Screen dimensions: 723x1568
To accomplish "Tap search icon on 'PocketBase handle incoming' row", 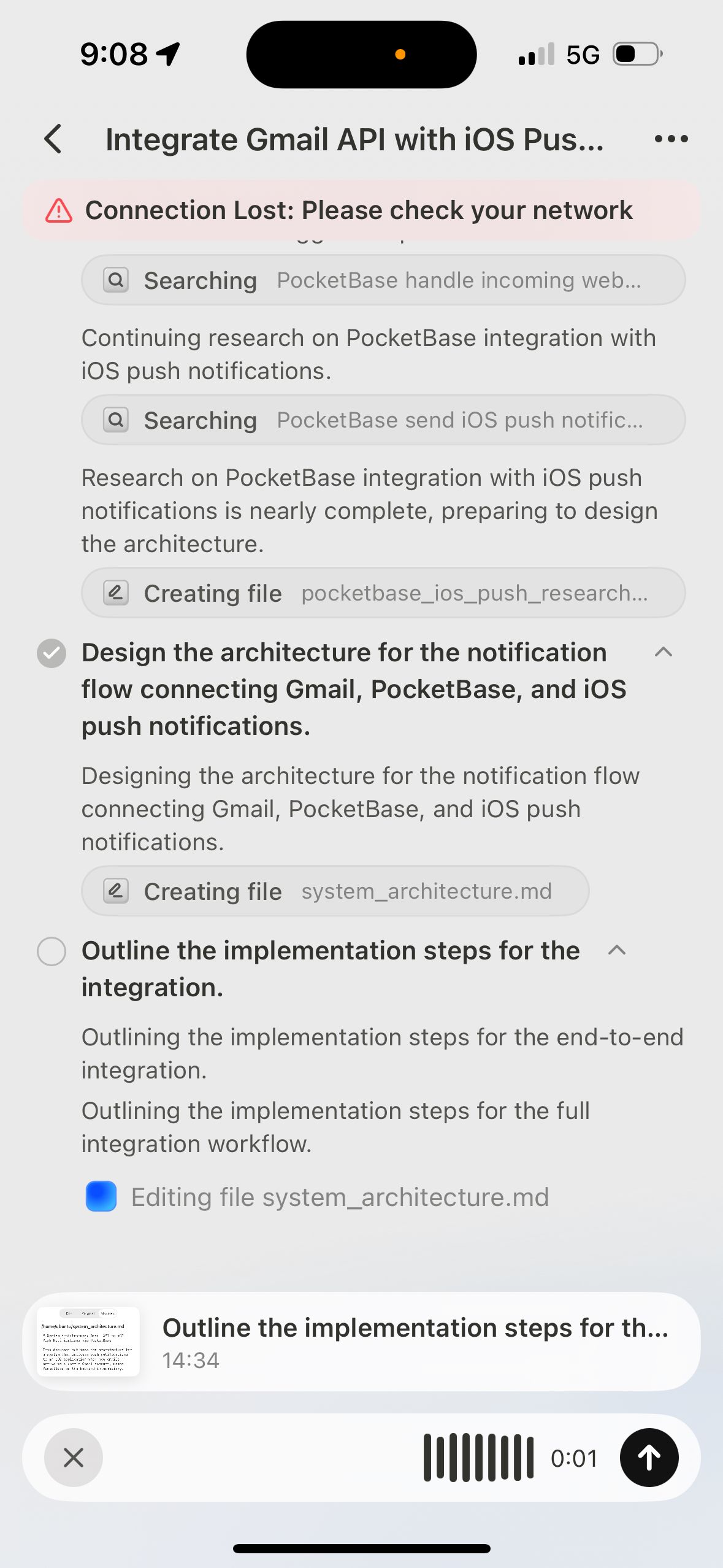I will pos(116,280).
